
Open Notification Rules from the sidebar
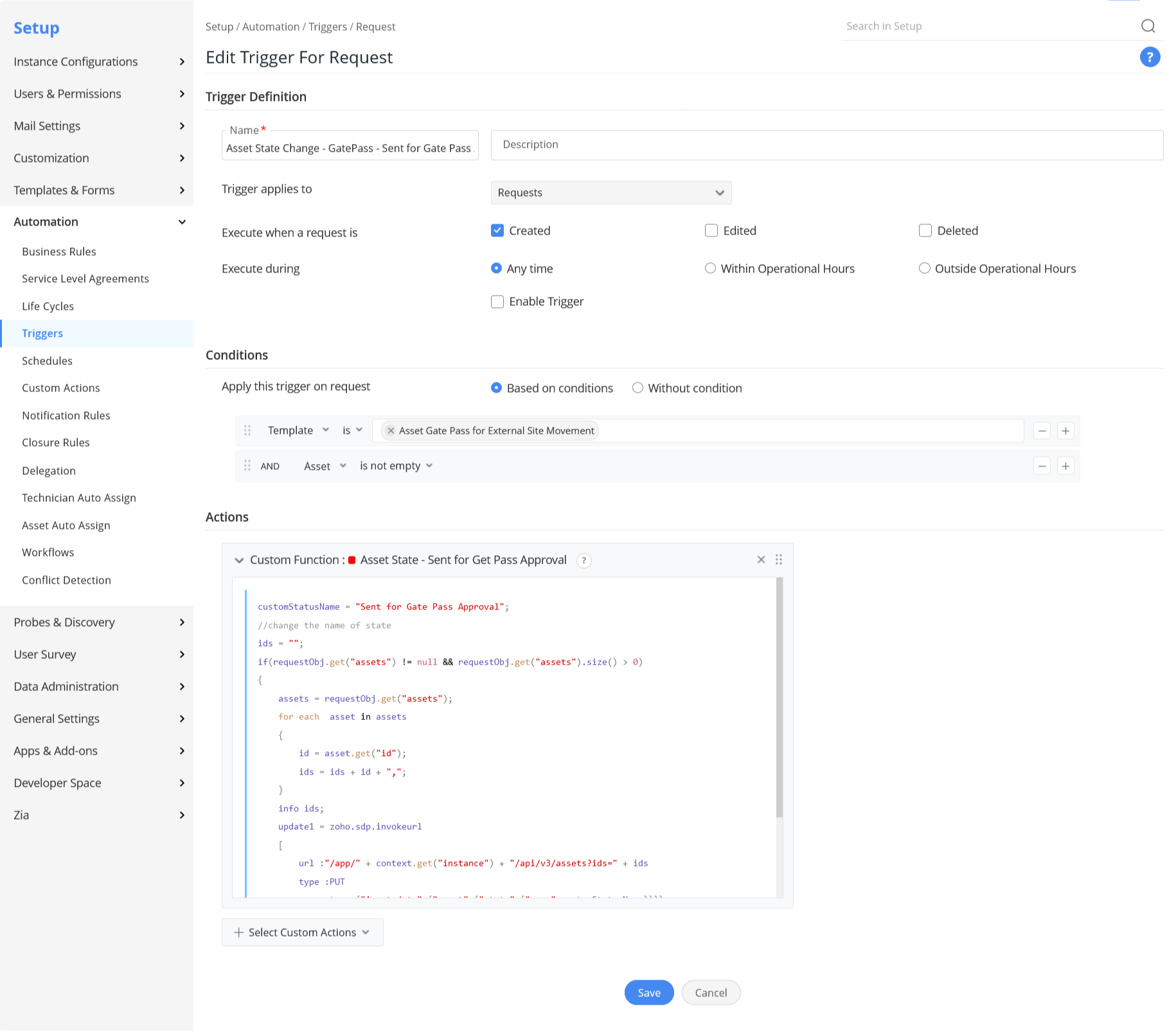pos(66,415)
